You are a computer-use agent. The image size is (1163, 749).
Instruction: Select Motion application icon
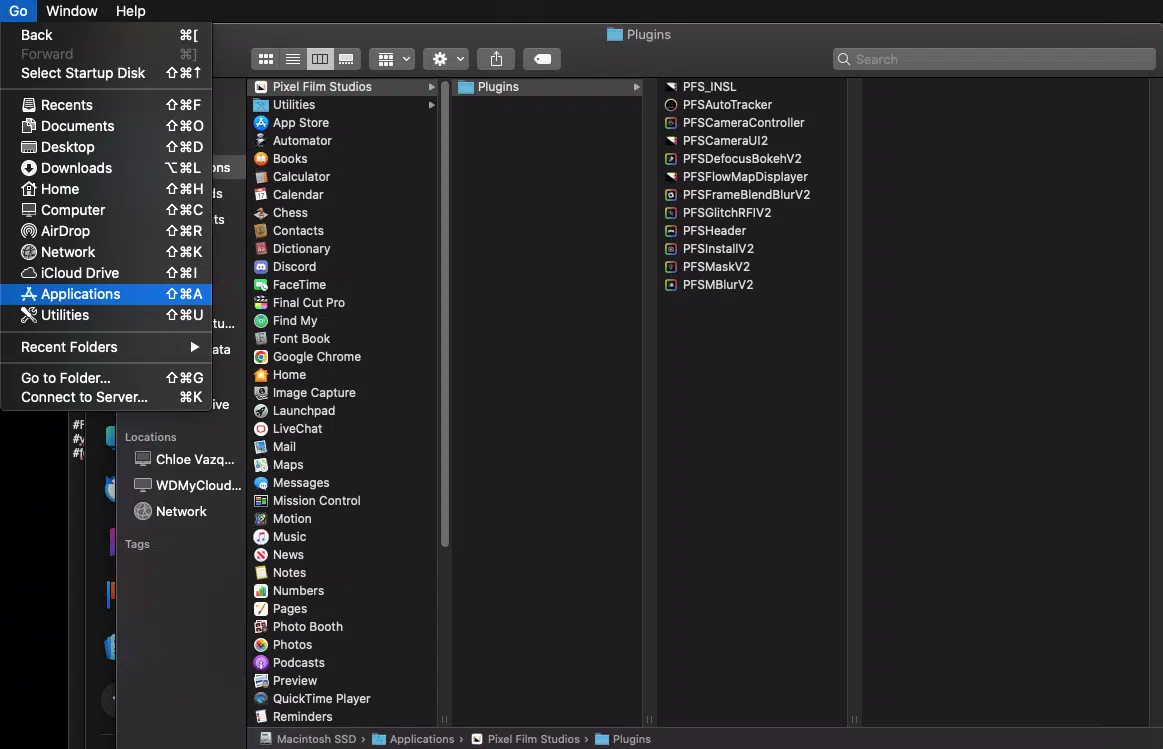point(261,518)
